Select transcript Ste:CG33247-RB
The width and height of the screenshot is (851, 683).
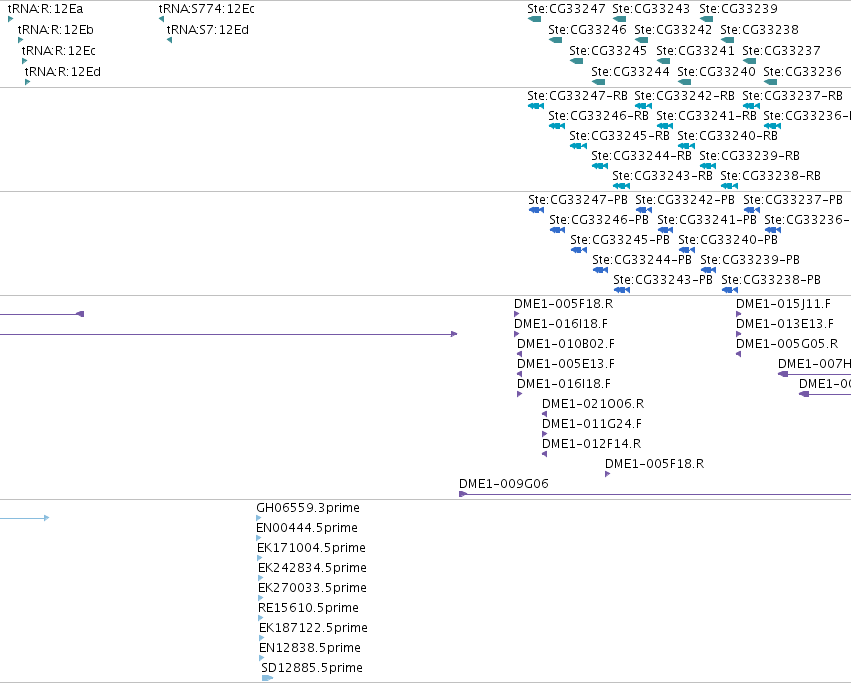(577, 96)
